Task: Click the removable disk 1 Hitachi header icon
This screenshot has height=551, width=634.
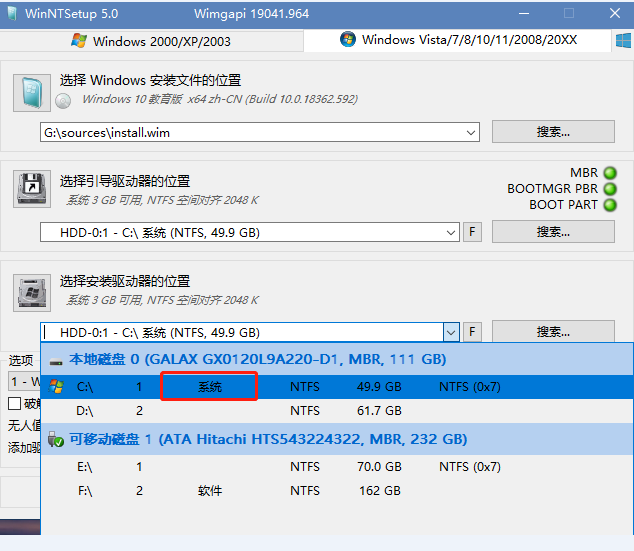Action: click(x=56, y=439)
